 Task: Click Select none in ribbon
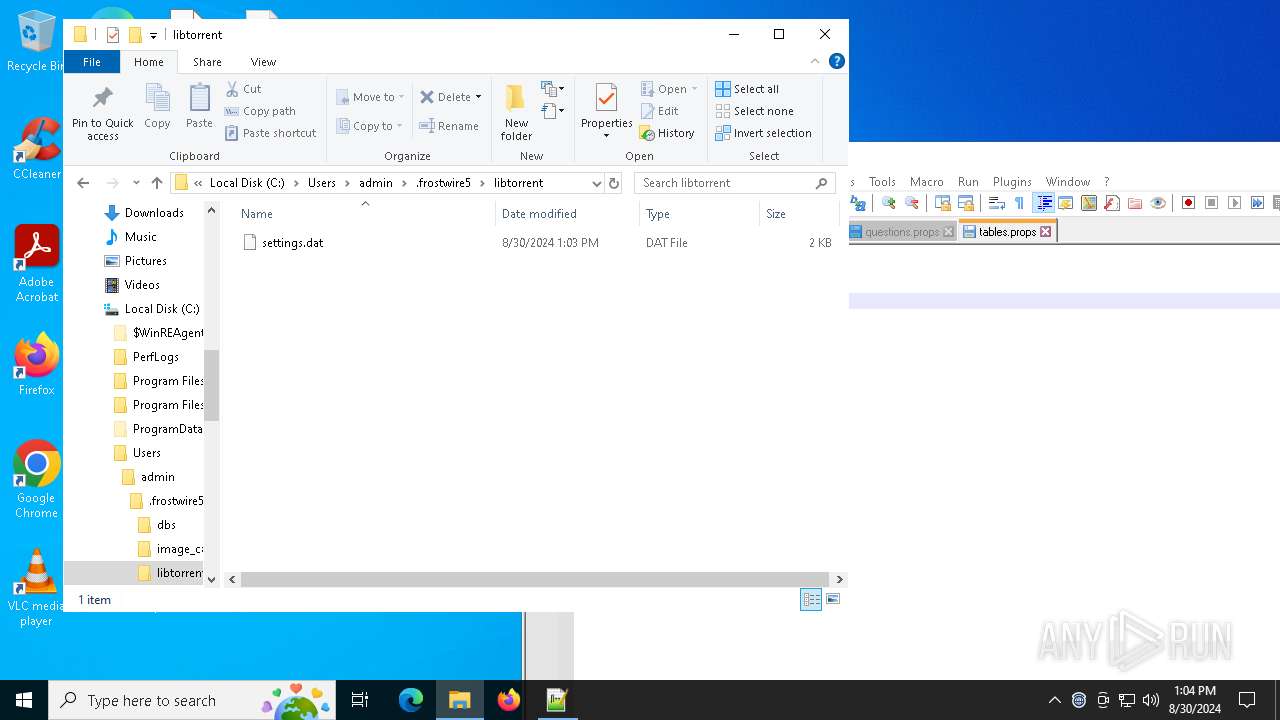[x=754, y=111]
